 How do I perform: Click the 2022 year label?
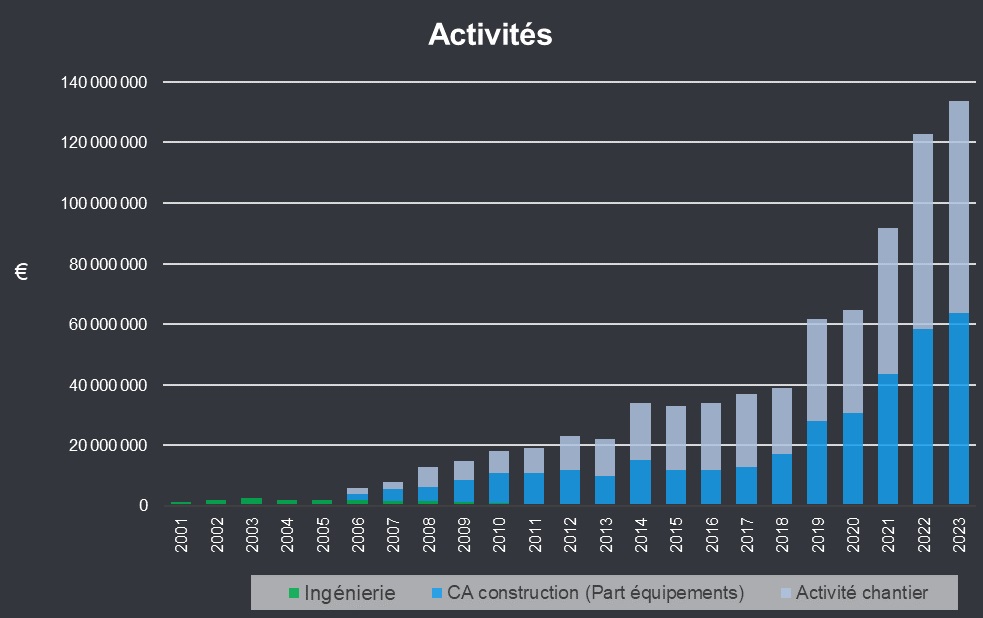(923, 535)
